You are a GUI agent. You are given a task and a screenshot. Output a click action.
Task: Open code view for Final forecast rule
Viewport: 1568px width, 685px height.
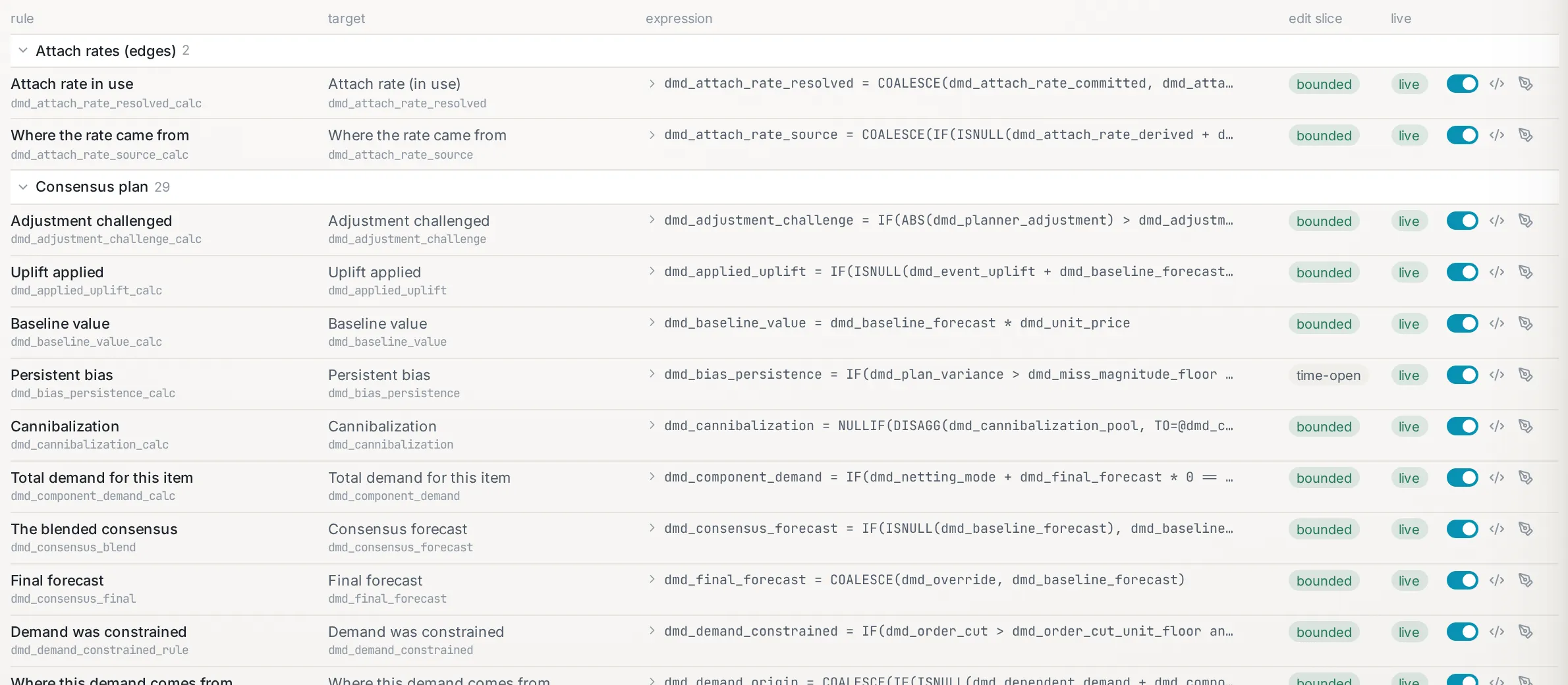(1497, 580)
